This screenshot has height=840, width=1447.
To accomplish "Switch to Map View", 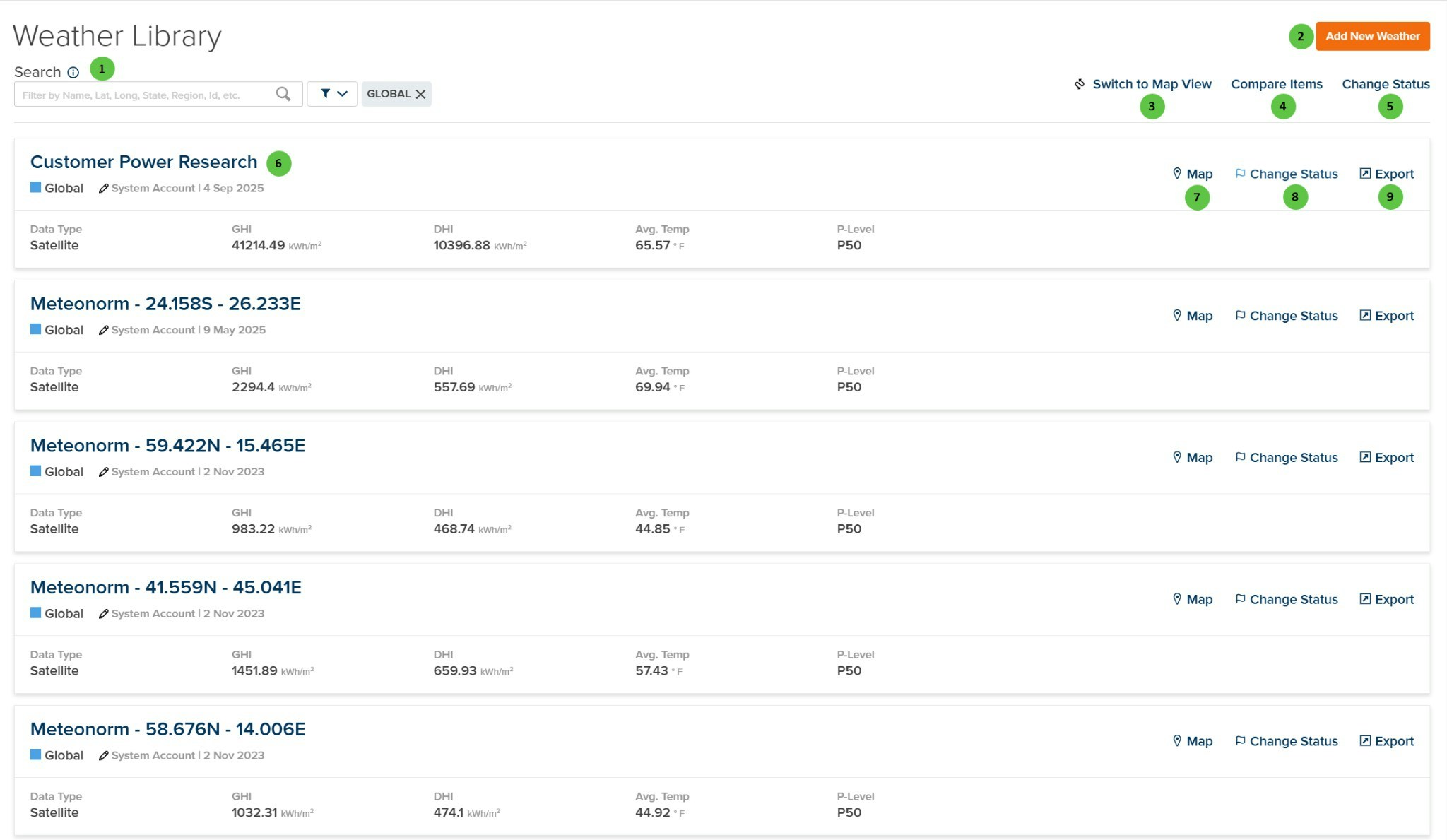I will point(1151,84).
